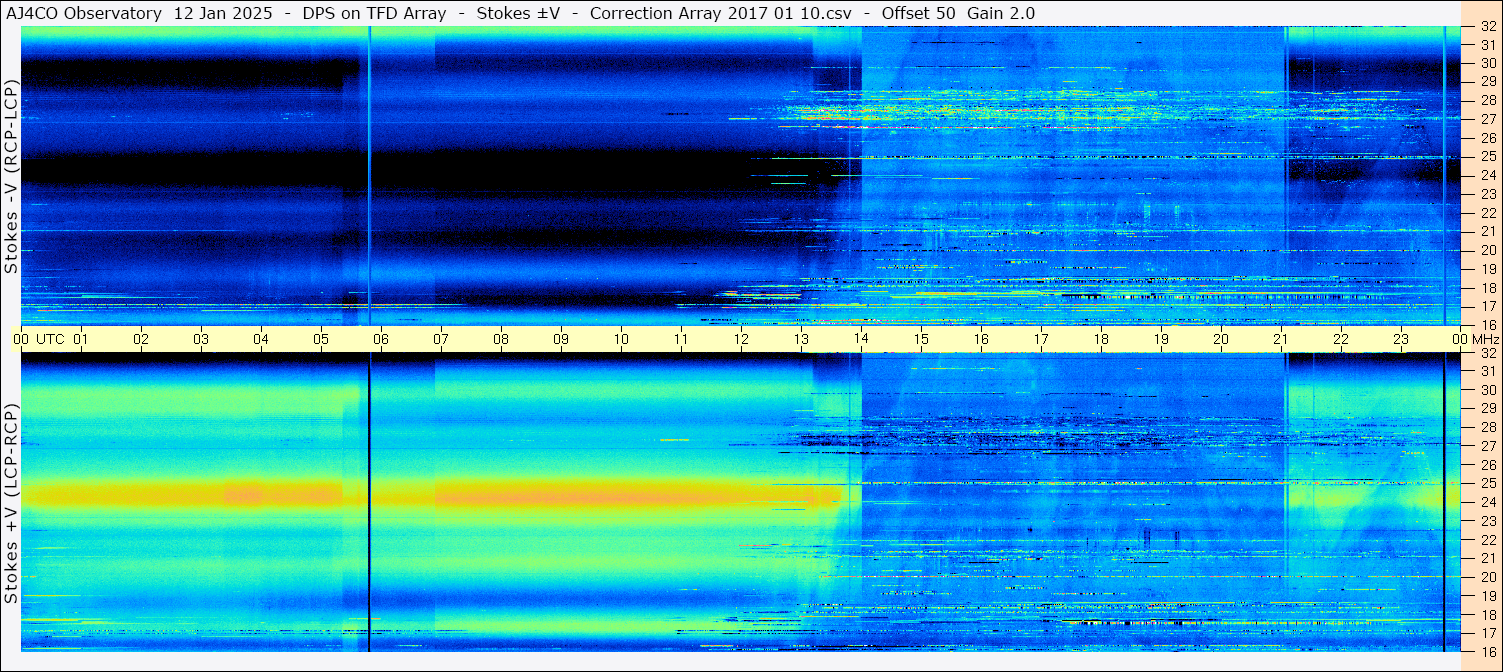Click the '00 UTC' time axis label
The image size is (1503, 672).
pos(39,339)
